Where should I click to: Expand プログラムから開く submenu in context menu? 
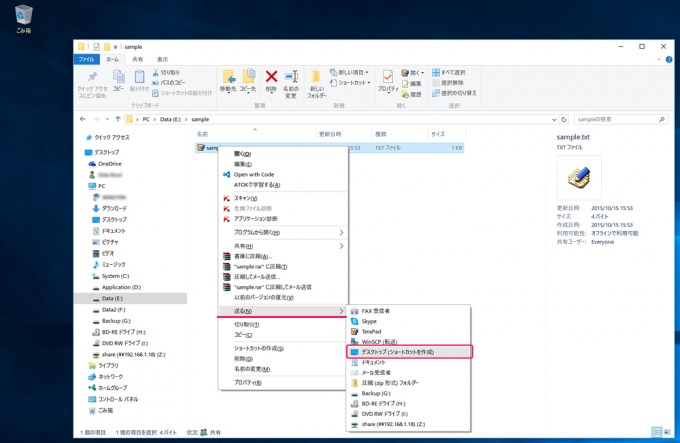pos(284,232)
